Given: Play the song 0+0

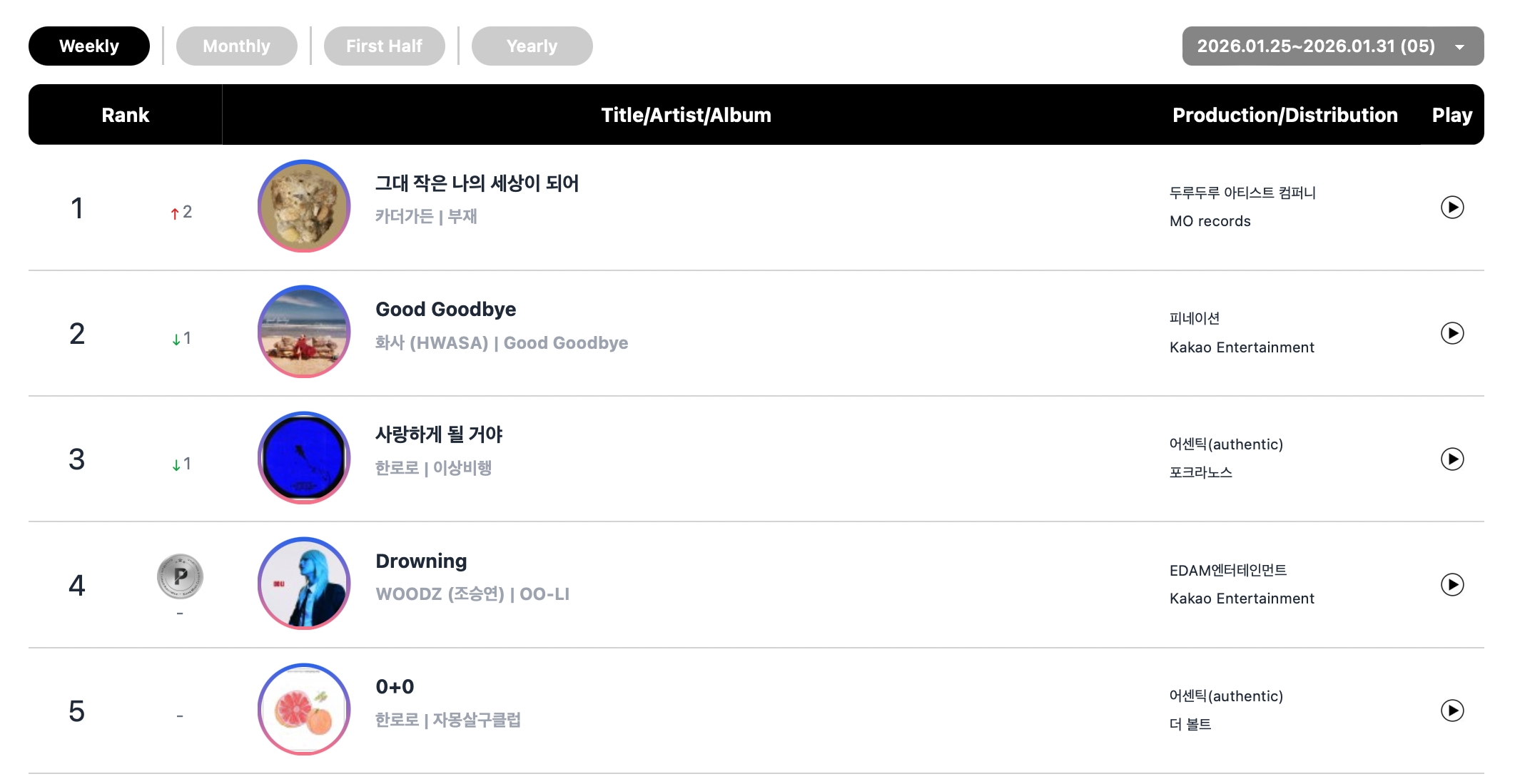Looking at the screenshot, I should click(x=1451, y=711).
